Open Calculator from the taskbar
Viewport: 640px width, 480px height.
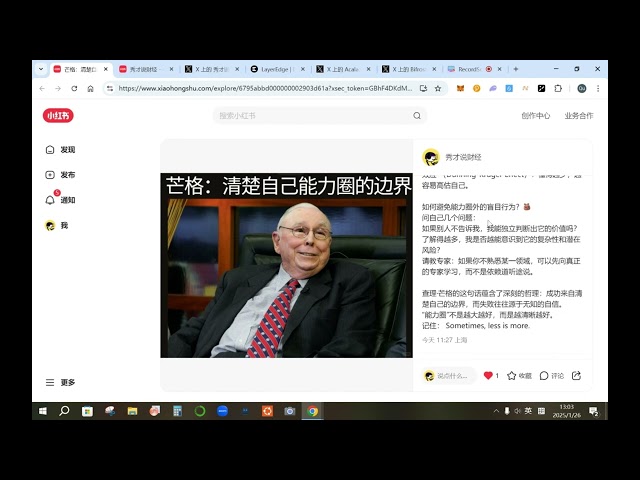pos(177,411)
